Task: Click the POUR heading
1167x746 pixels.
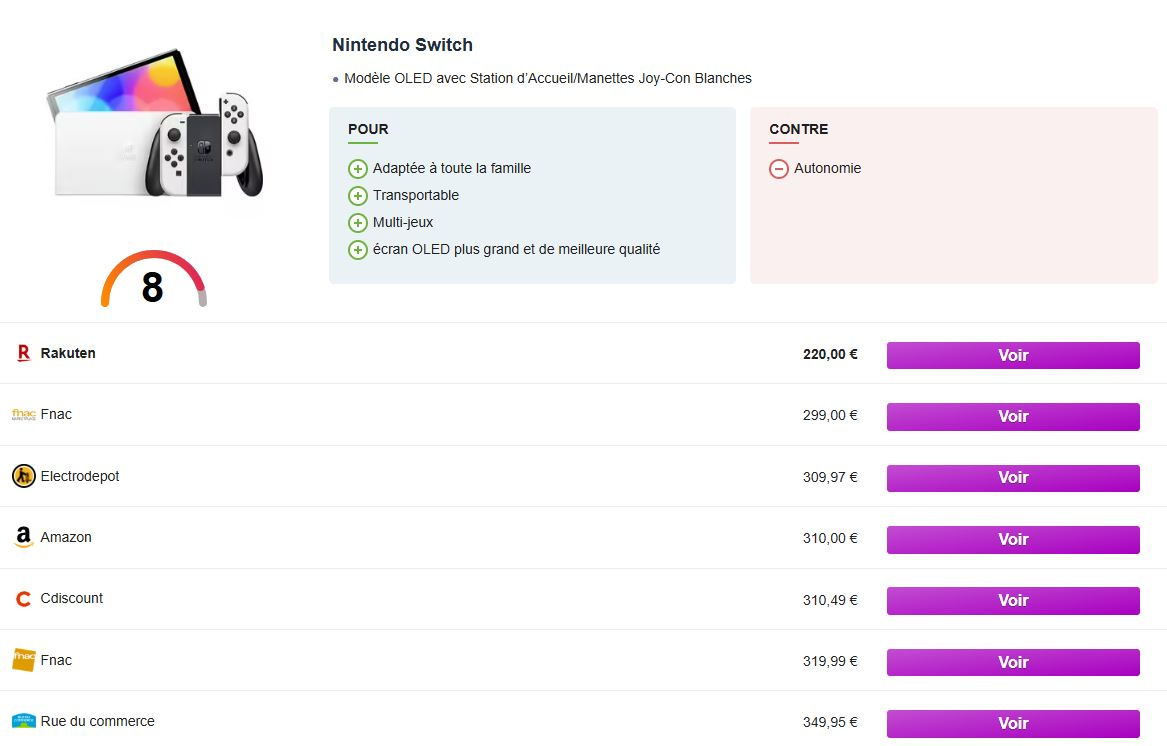Action: point(368,129)
